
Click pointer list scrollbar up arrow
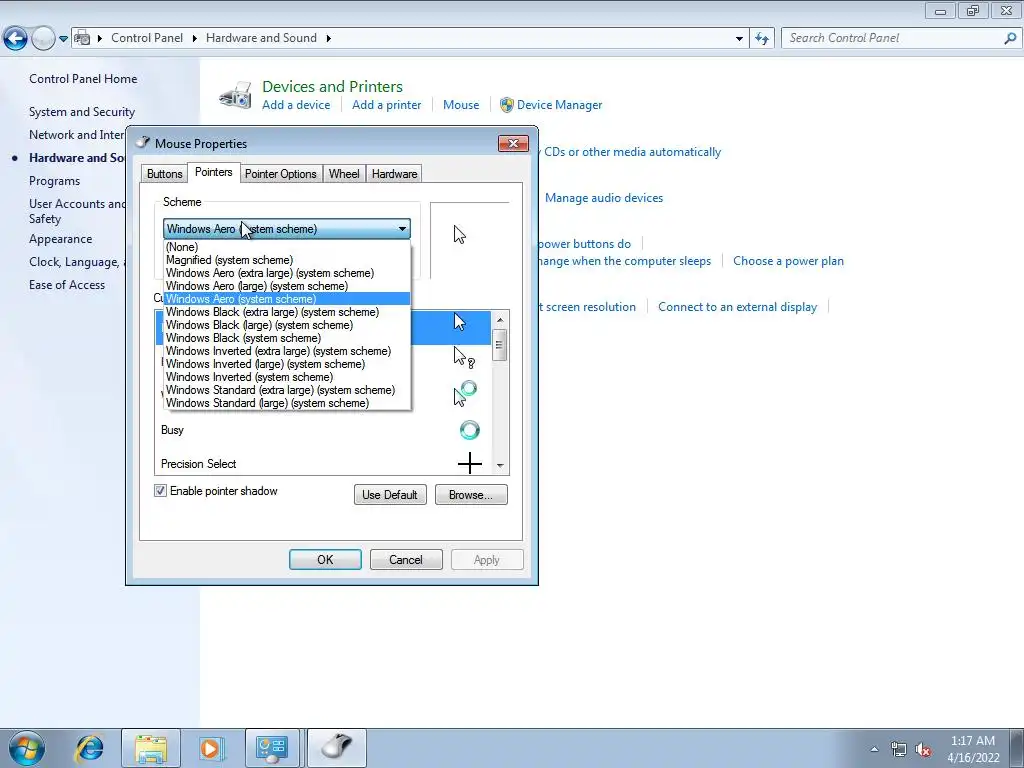pyautogui.click(x=500, y=320)
